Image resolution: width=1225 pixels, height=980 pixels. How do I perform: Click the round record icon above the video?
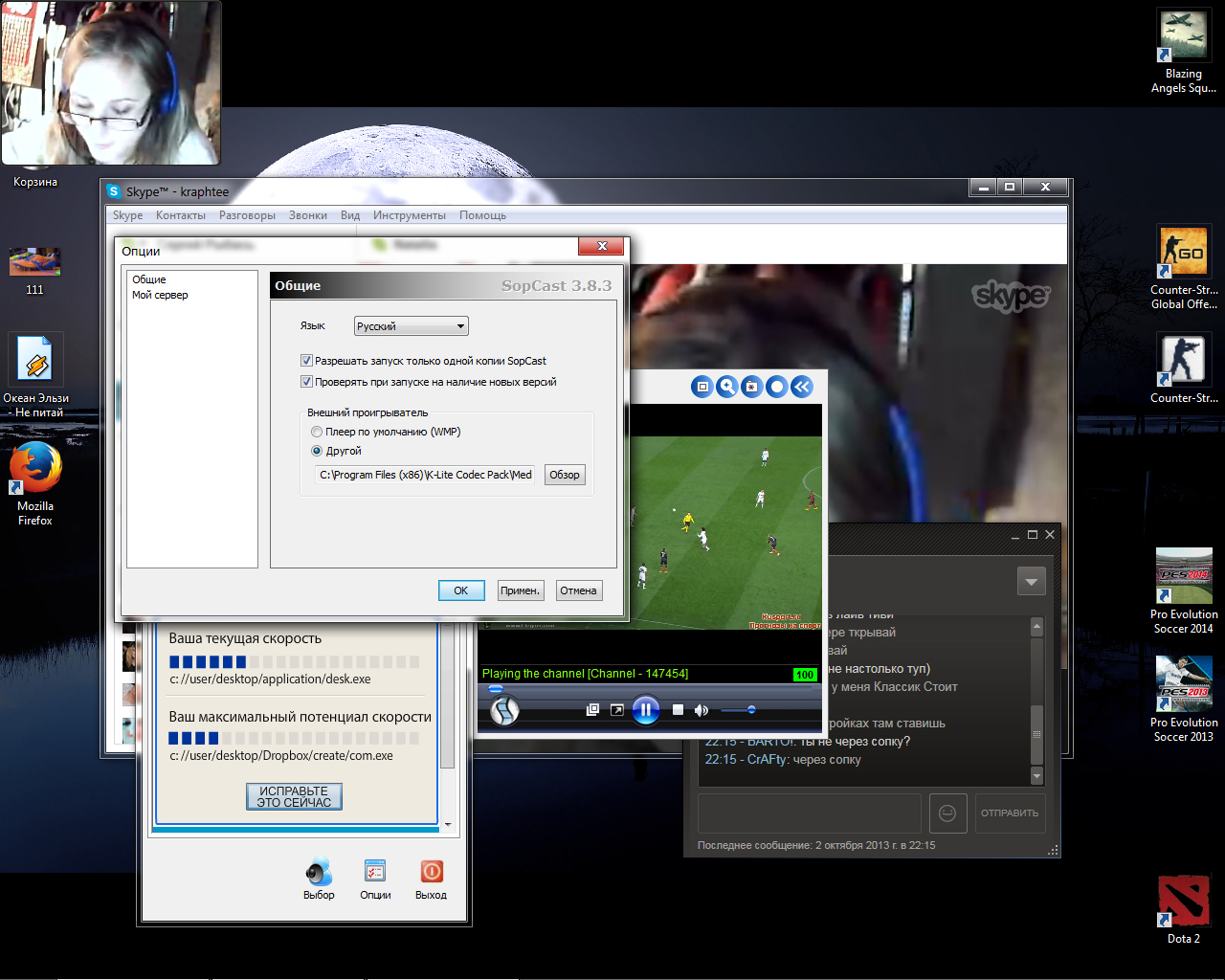coord(777,387)
